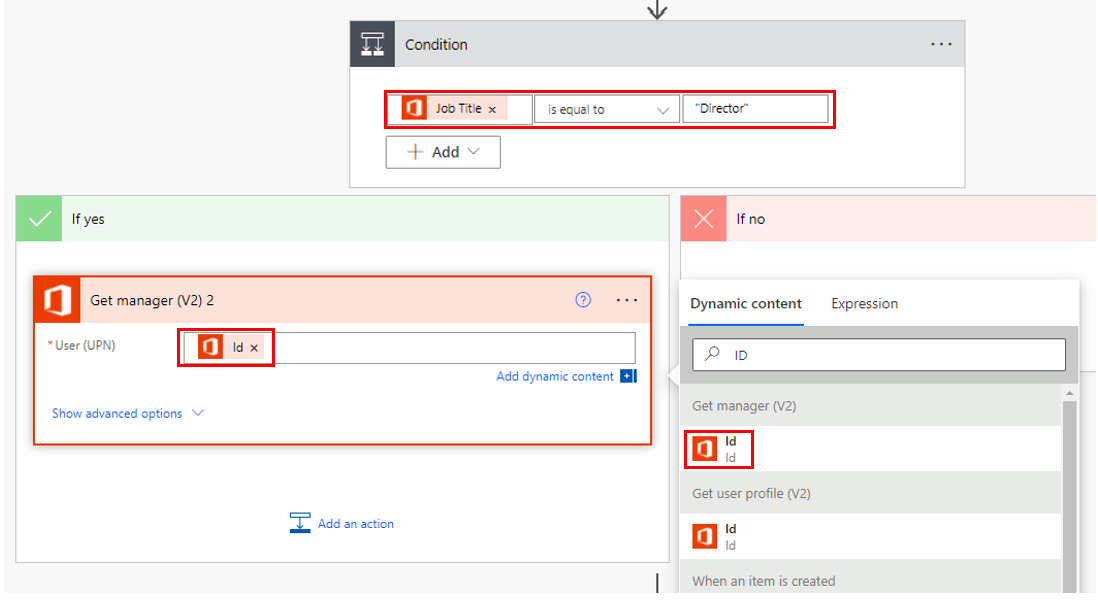Click the flow icon next to Add an action
Screen dimensions: 1098x604
tap(300, 522)
